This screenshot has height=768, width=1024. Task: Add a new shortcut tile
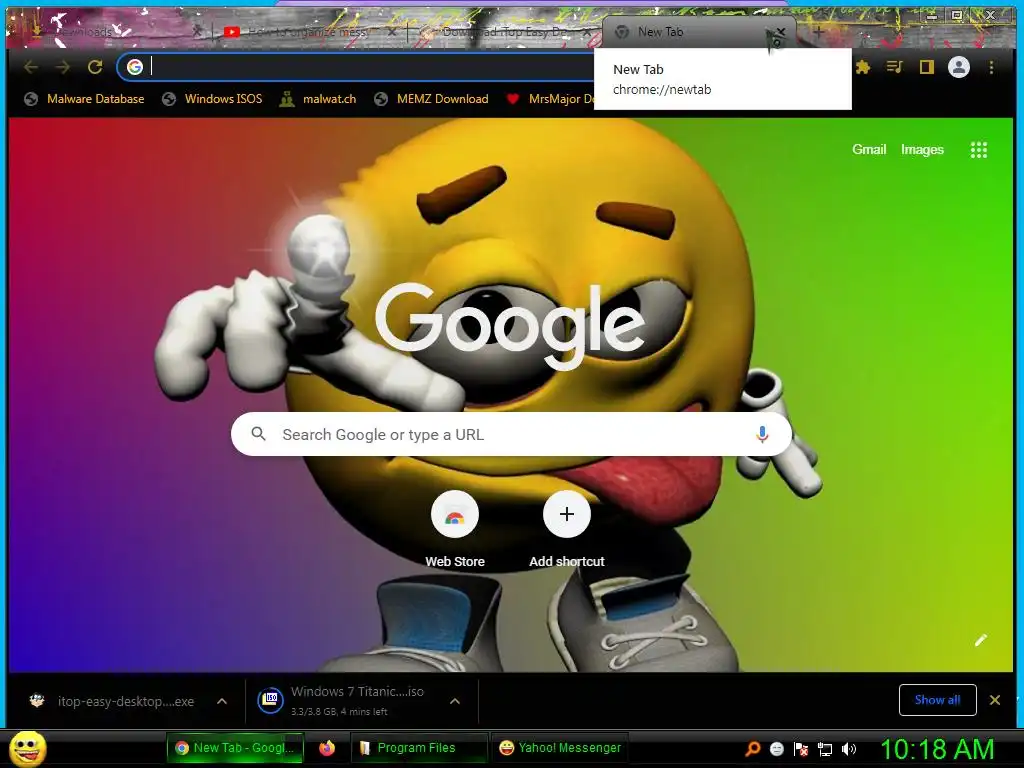(x=567, y=529)
